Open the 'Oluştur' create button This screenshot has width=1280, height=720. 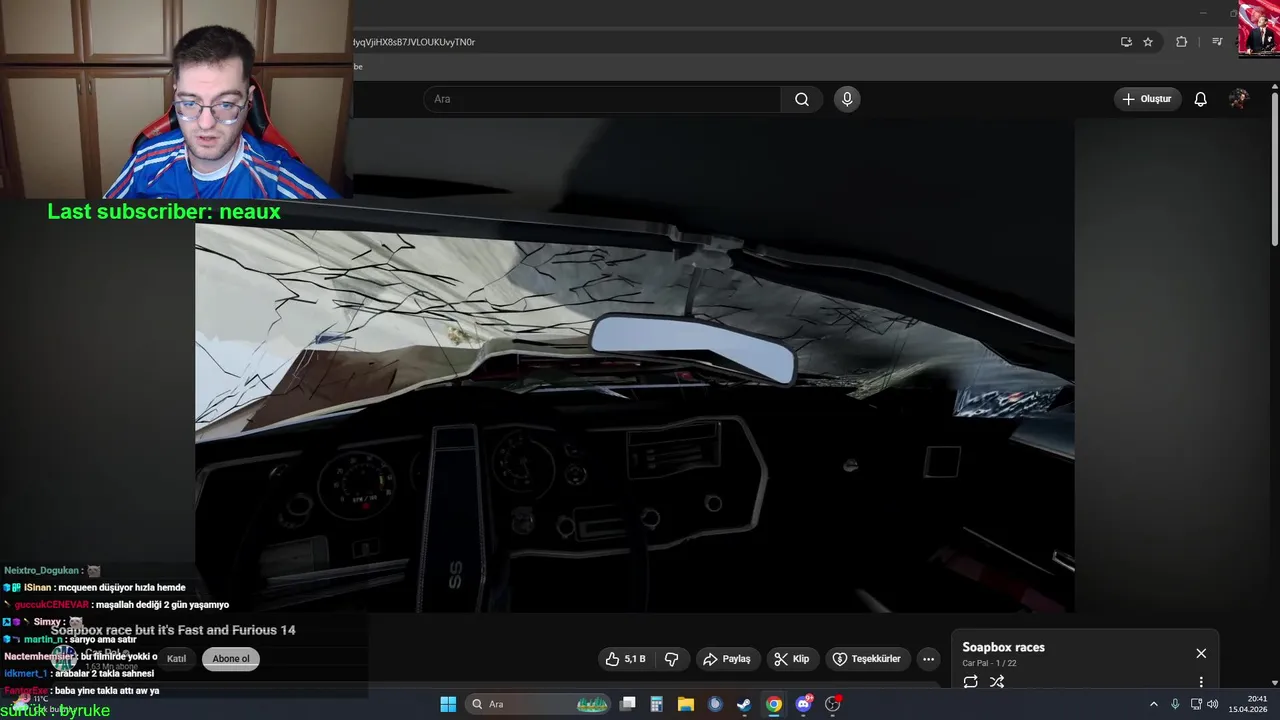pos(1148,99)
